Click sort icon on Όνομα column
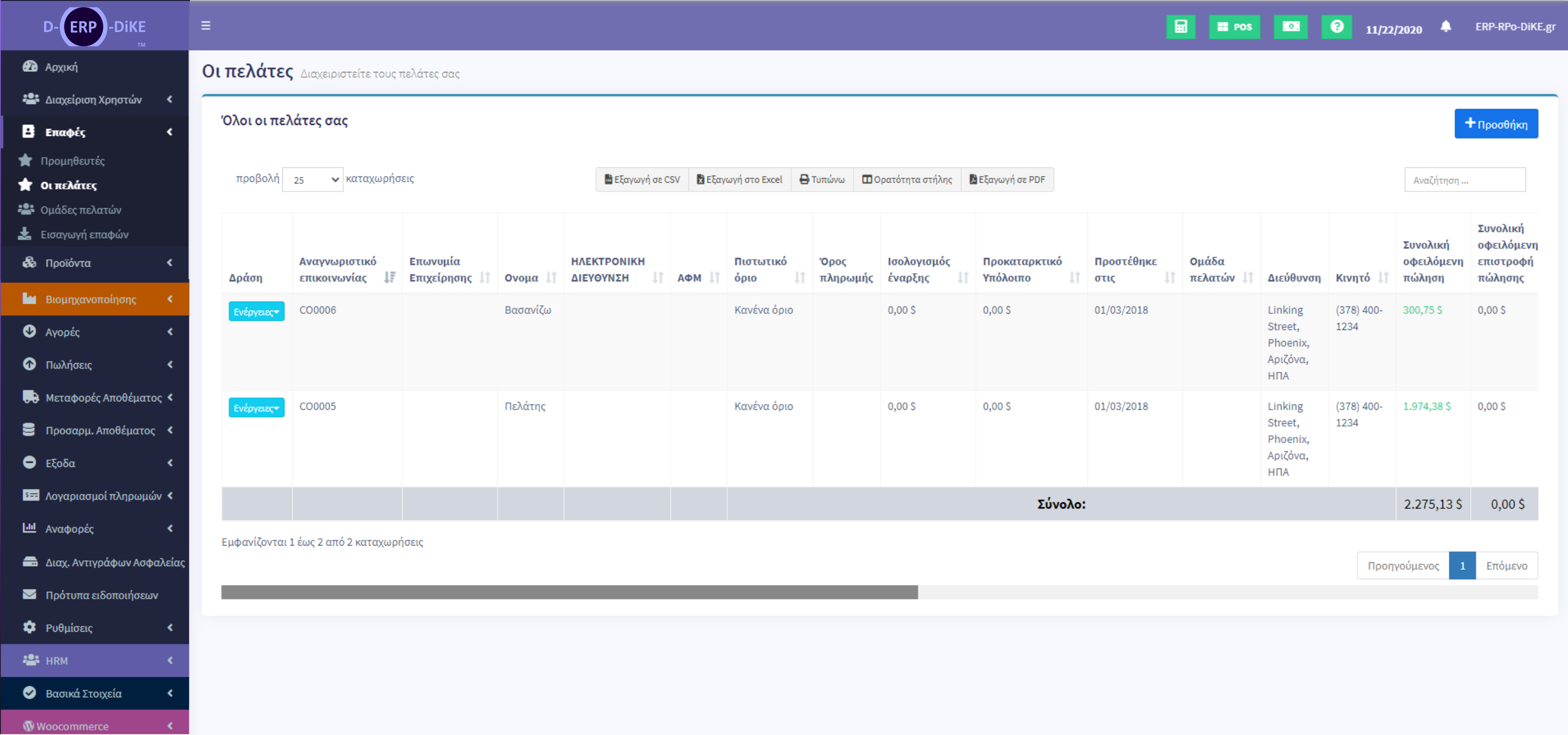 (551, 278)
